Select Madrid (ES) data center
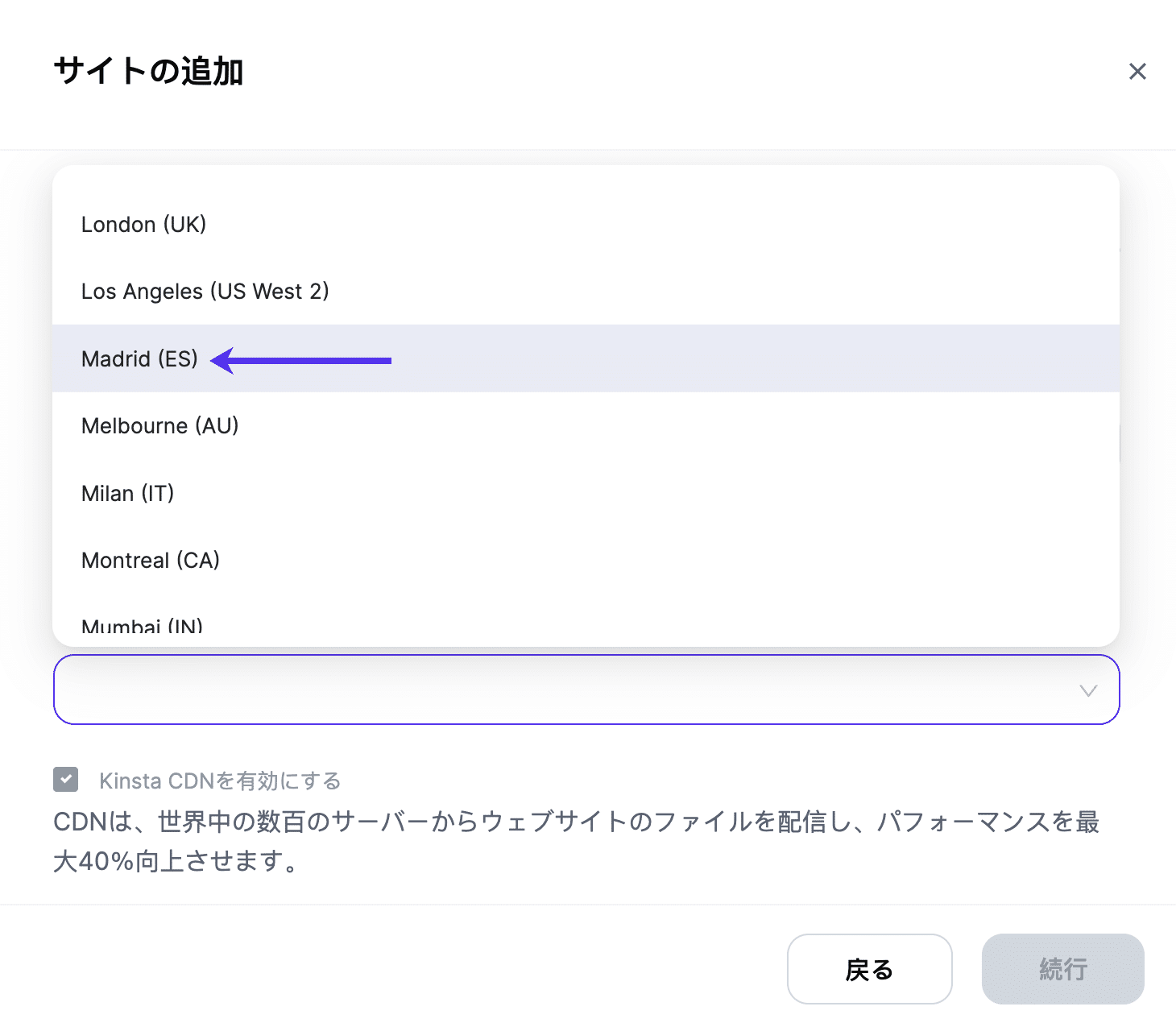1176x1023 pixels. pos(139,358)
